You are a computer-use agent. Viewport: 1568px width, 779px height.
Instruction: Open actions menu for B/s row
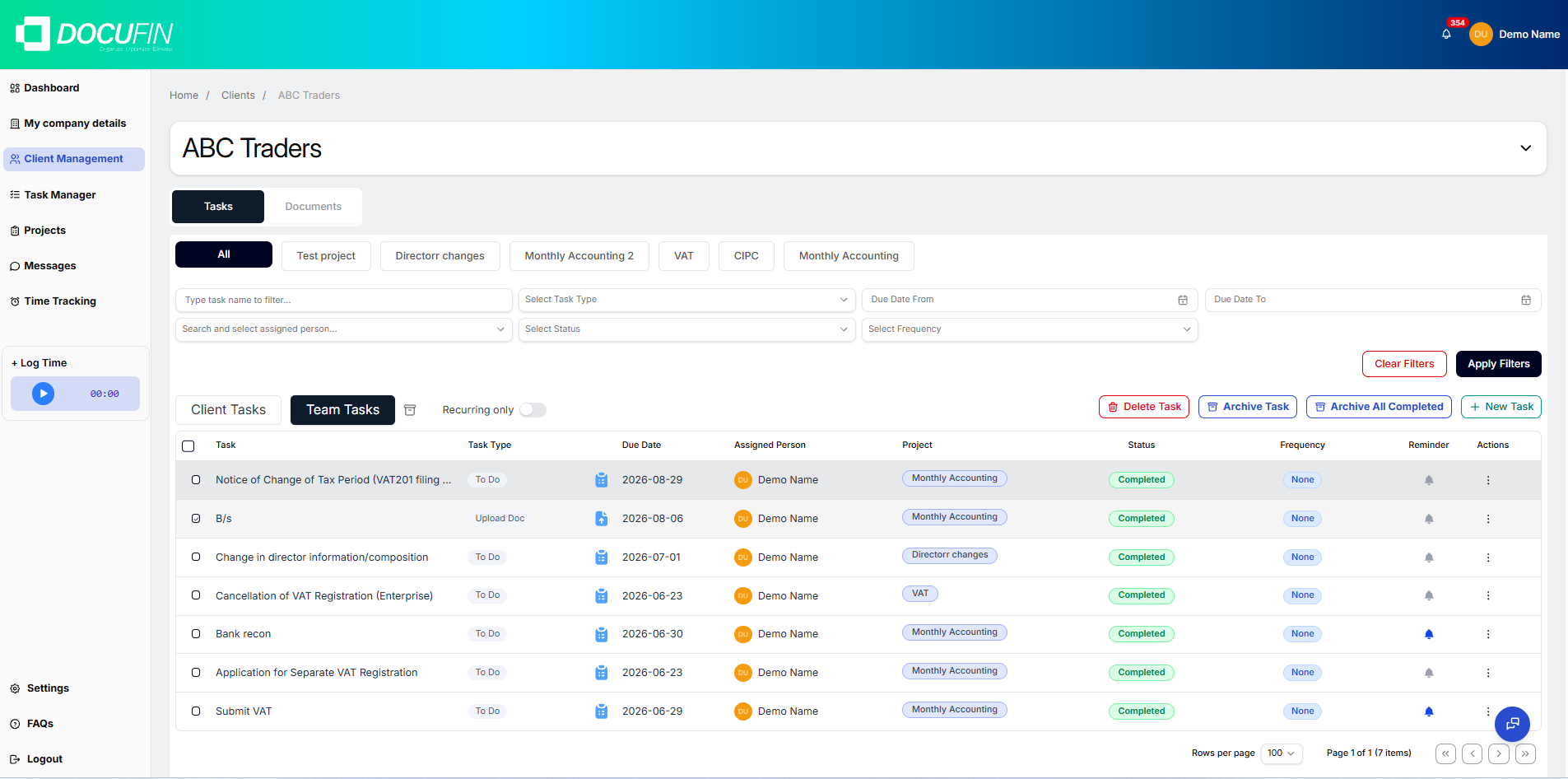(x=1488, y=519)
